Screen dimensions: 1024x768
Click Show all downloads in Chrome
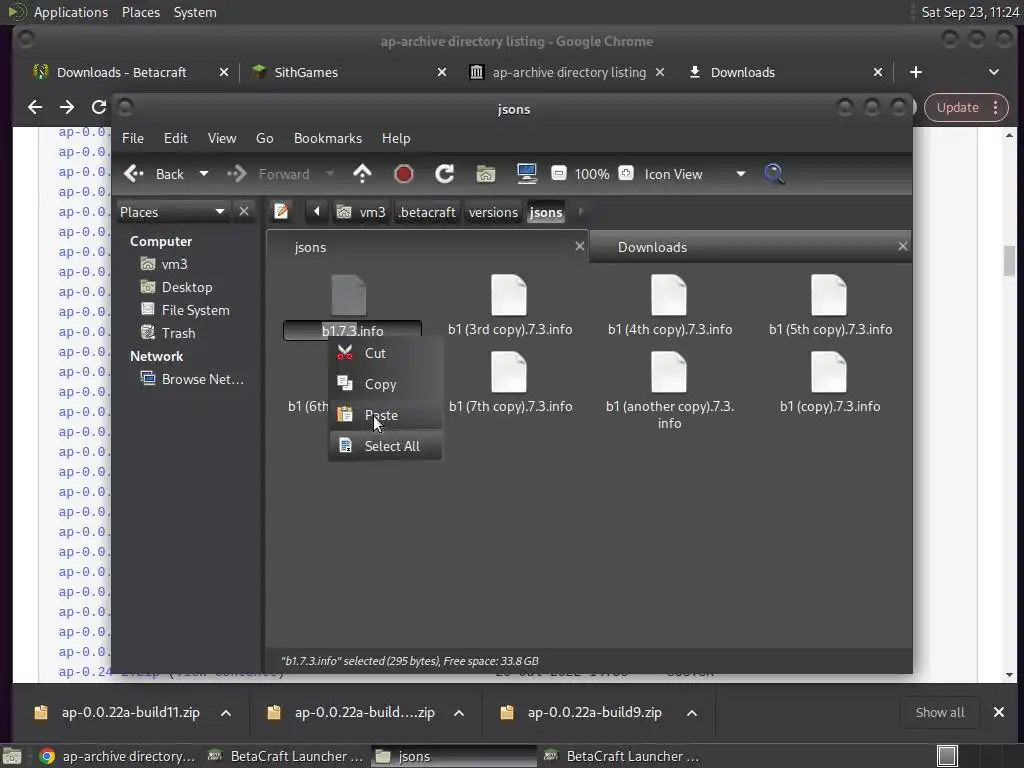940,712
